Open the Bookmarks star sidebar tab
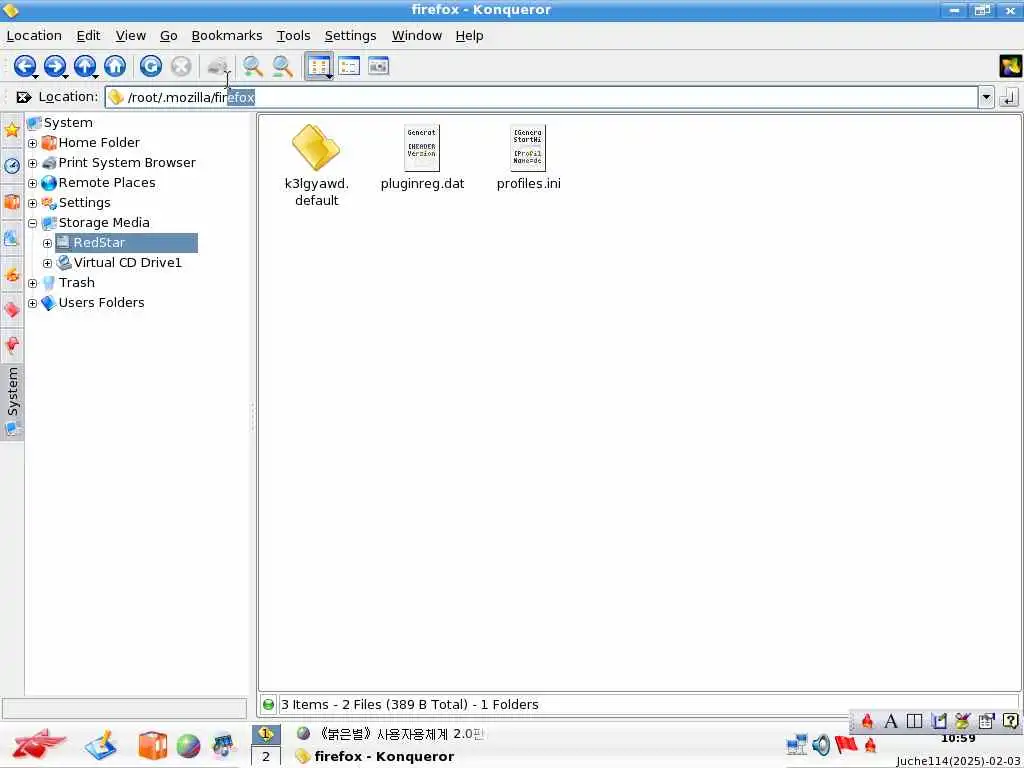 [x=12, y=130]
